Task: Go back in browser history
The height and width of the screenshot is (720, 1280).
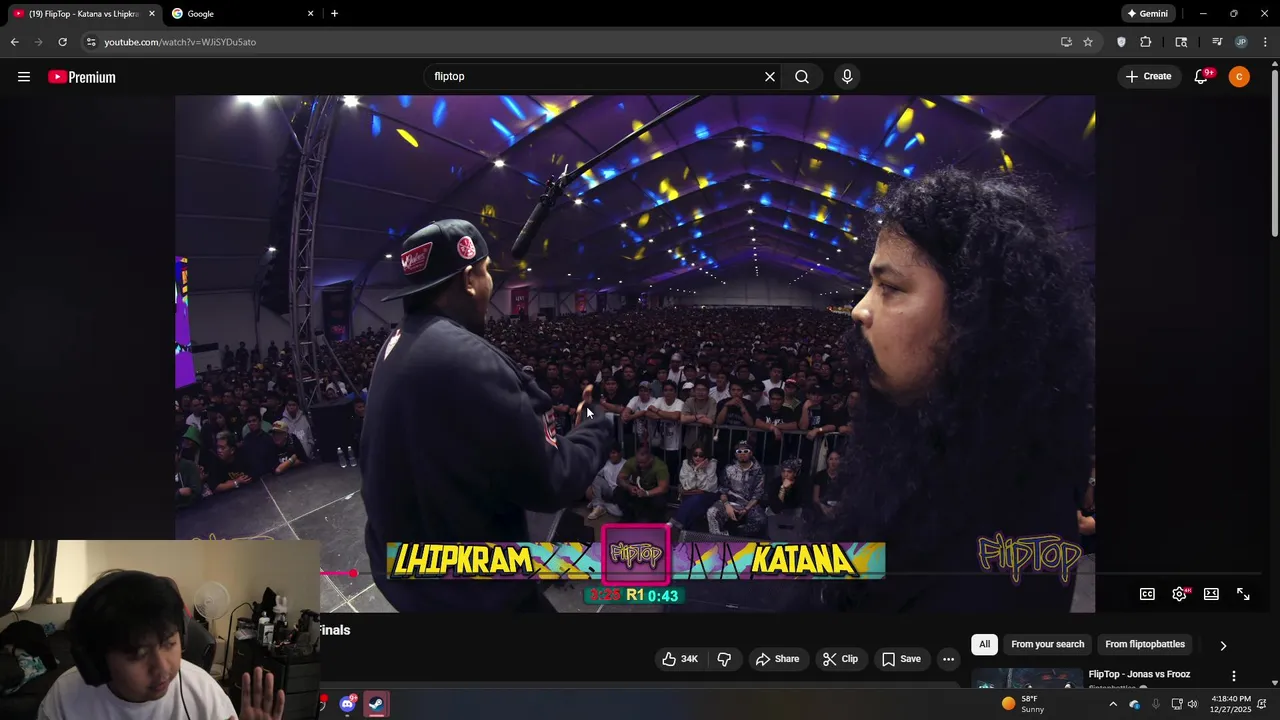Action: tap(14, 42)
